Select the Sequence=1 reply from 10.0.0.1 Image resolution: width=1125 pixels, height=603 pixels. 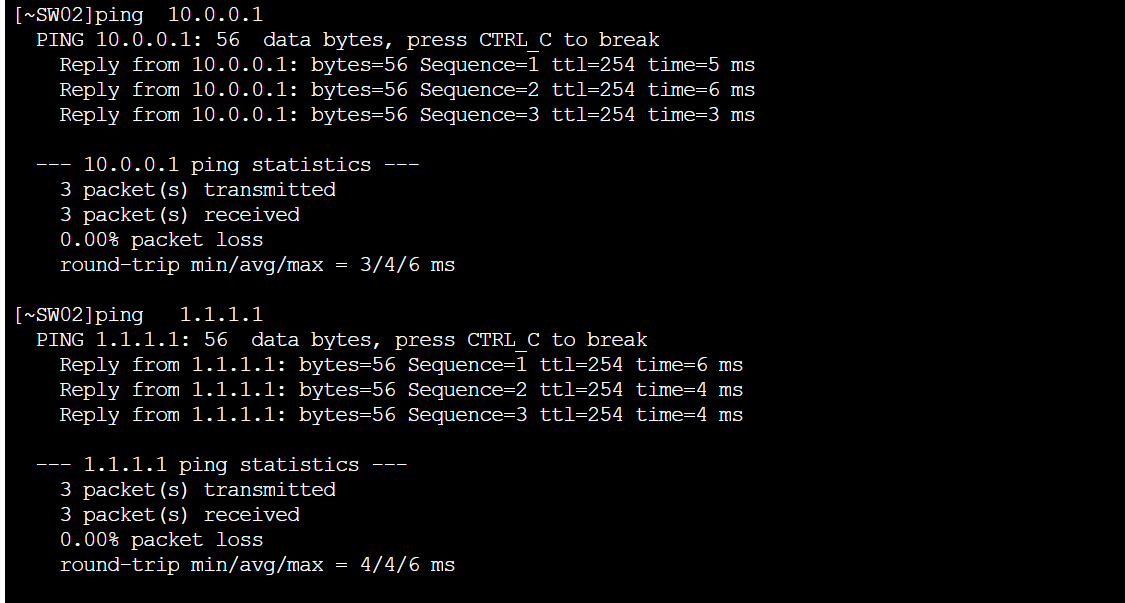407,65
